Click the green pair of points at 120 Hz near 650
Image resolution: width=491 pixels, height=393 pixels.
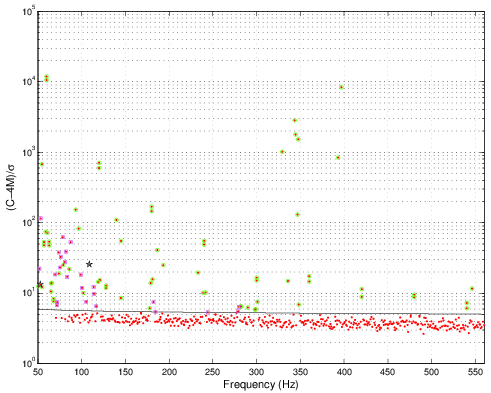point(99,165)
